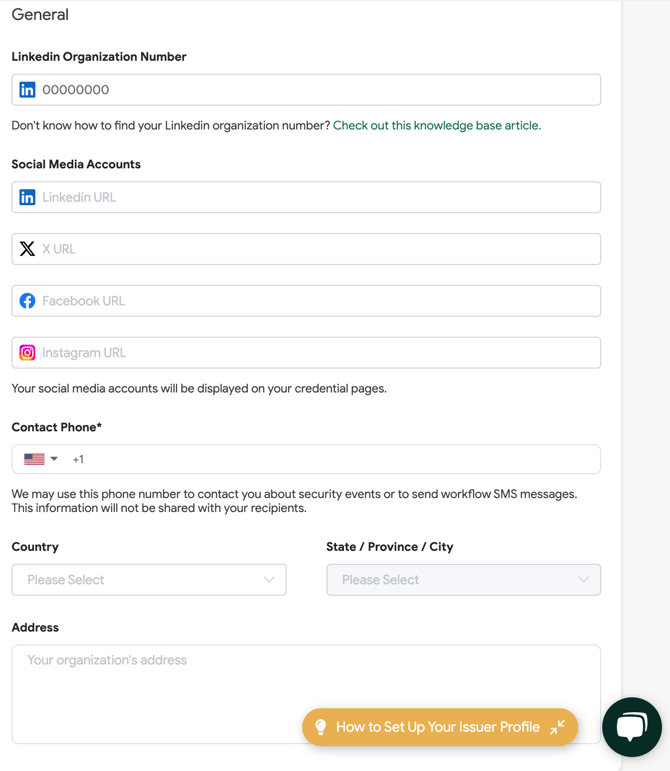Focus the LinkedIn Organization Number field

coord(306,90)
